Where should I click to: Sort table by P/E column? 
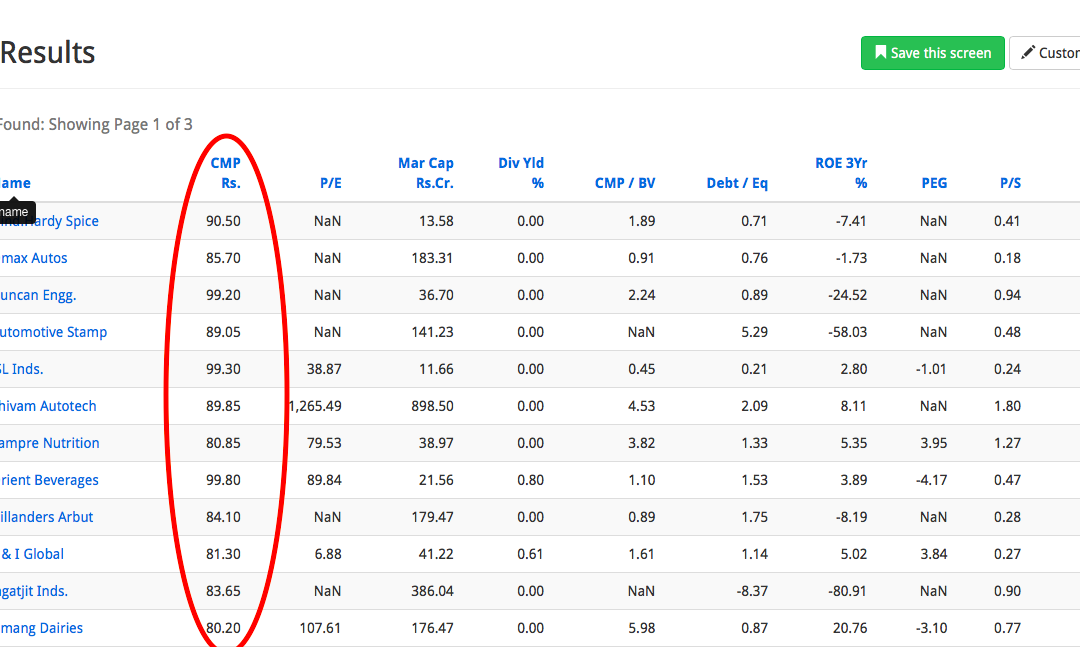(x=331, y=183)
